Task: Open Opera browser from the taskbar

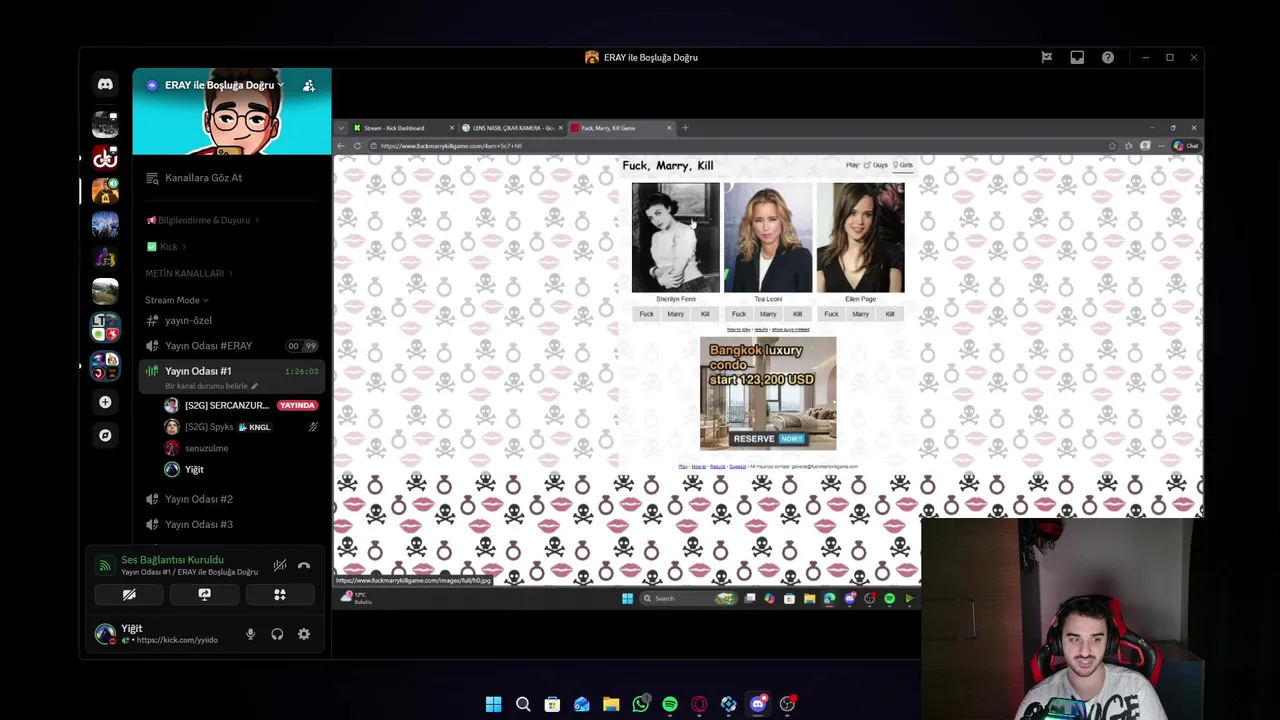Action: [699, 704]
